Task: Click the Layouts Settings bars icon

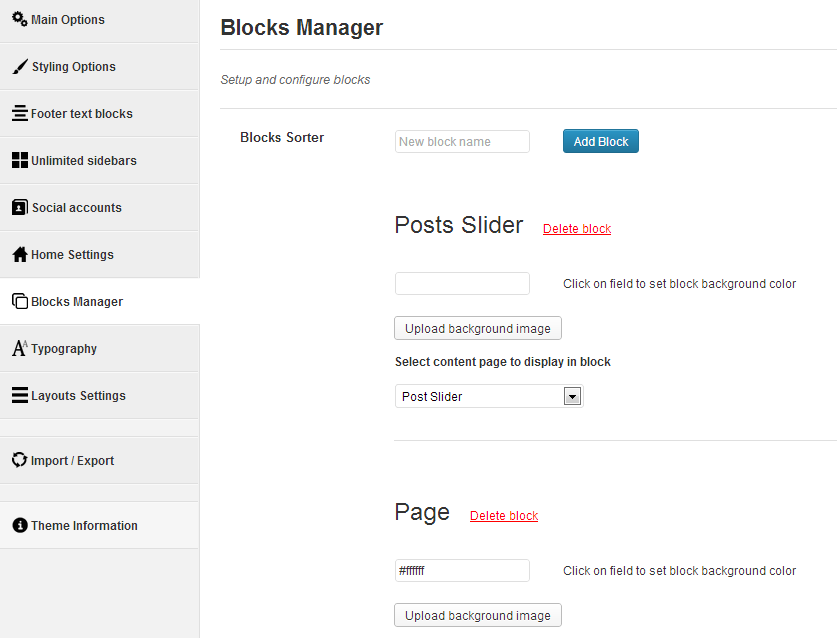Action: [x=19, y=395]
